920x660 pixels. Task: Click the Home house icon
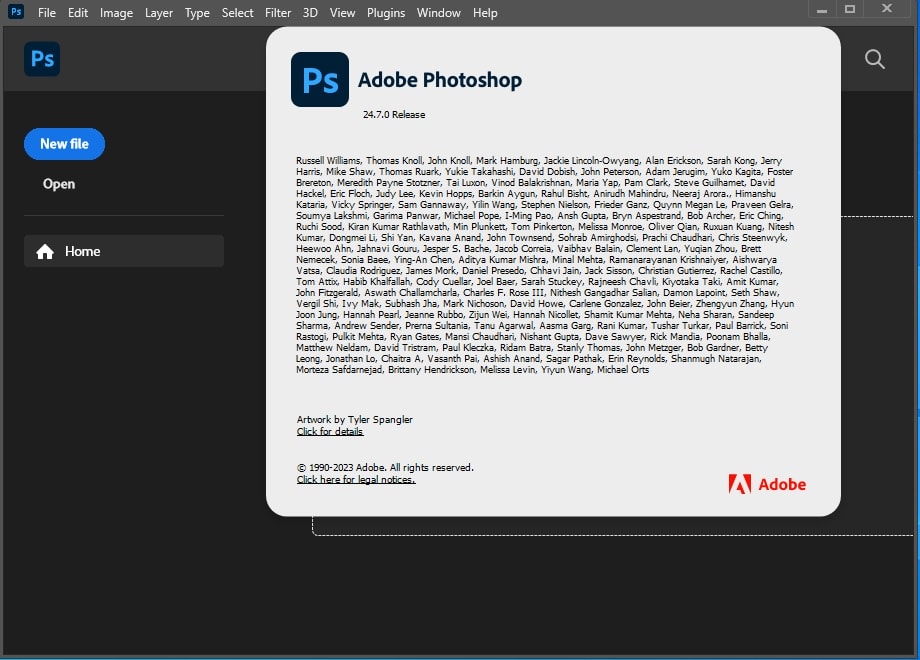click(45, 252)
